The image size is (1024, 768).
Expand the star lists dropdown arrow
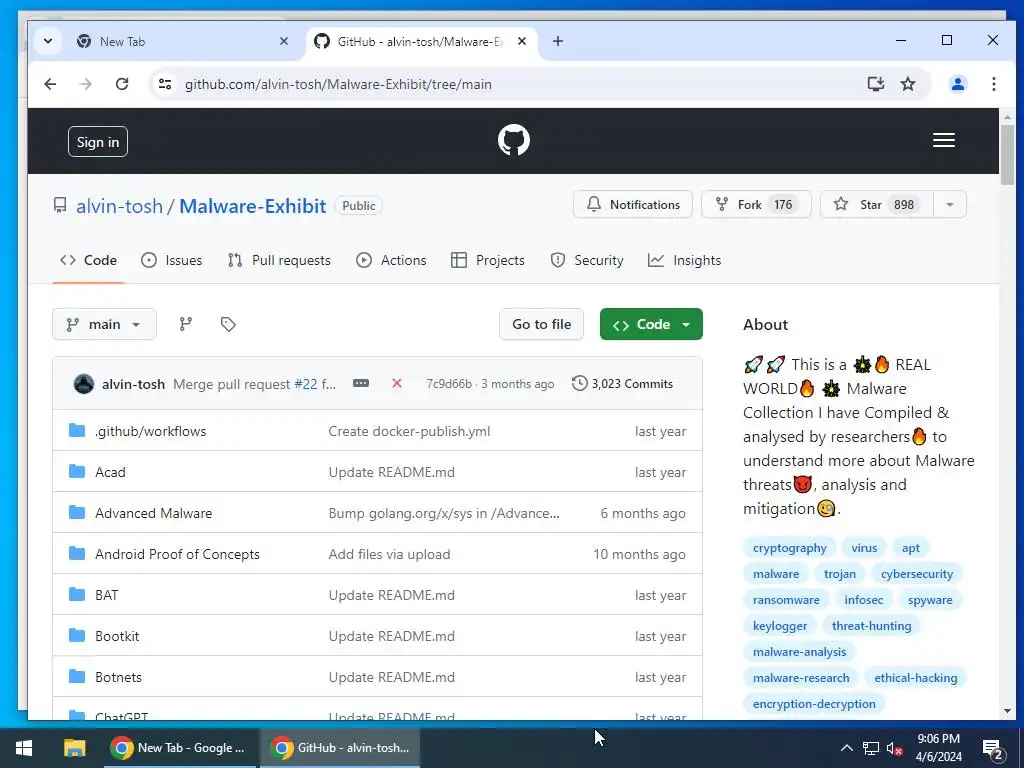coord(950,204)
